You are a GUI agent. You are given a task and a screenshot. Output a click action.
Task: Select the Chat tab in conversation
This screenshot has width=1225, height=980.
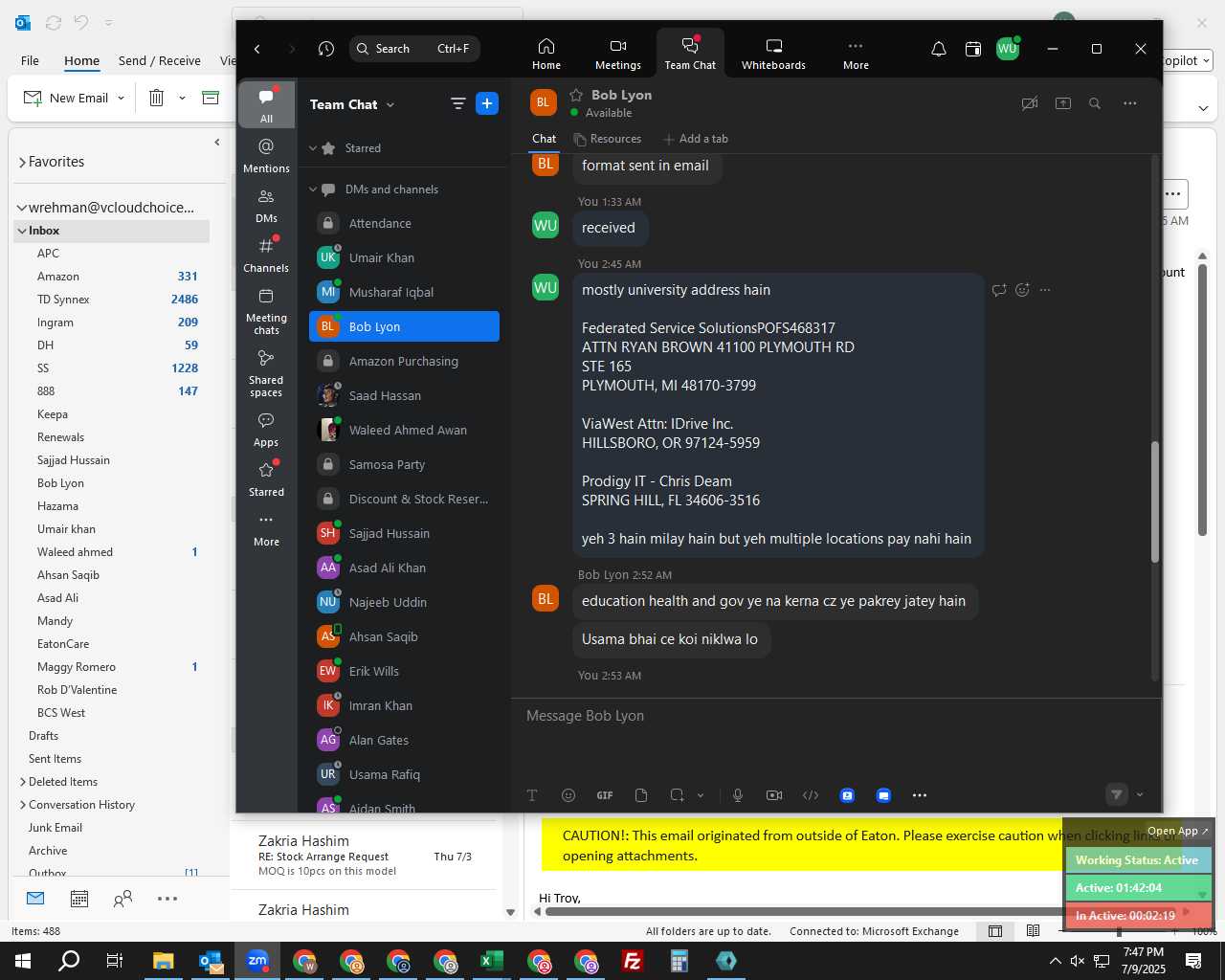pos(544,139)
